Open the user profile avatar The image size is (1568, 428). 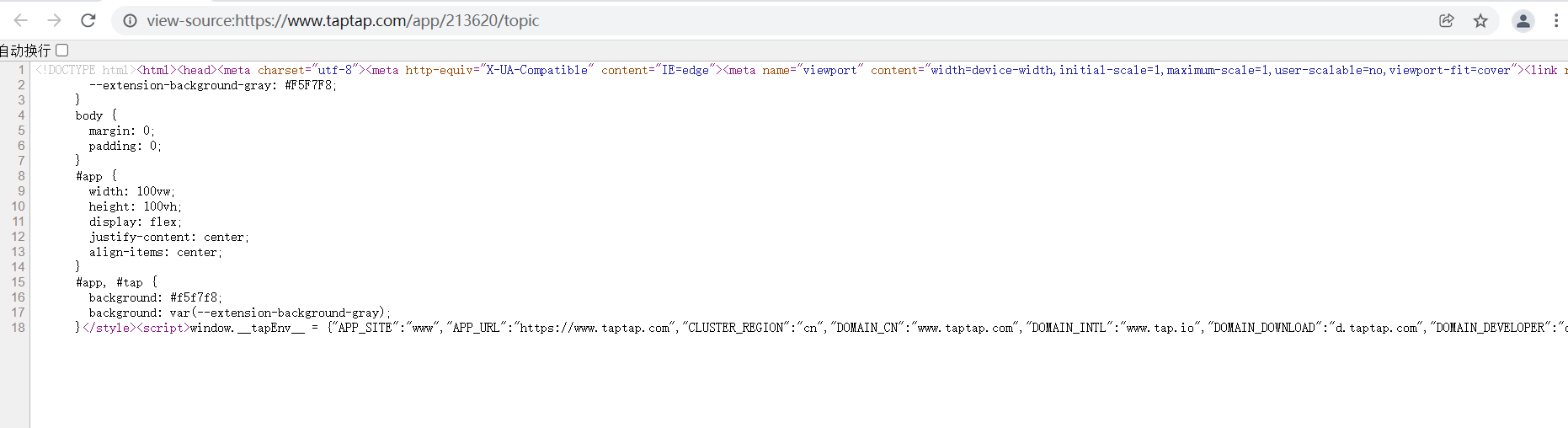[1523, 20]
